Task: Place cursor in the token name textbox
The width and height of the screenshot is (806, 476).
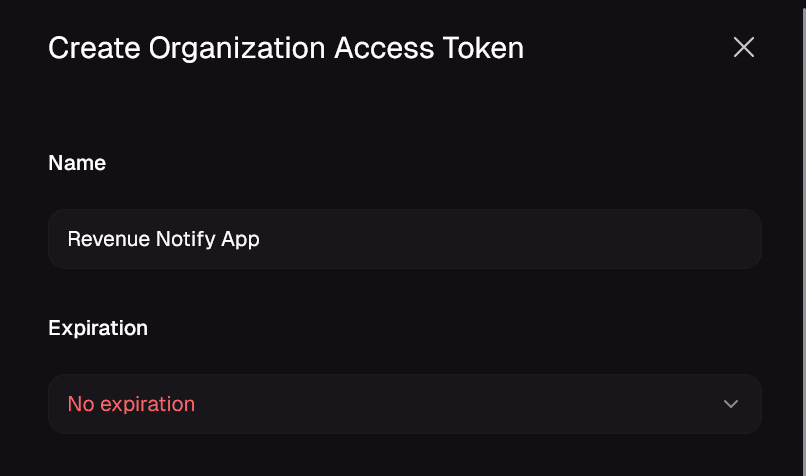Action: coord(404,239)
